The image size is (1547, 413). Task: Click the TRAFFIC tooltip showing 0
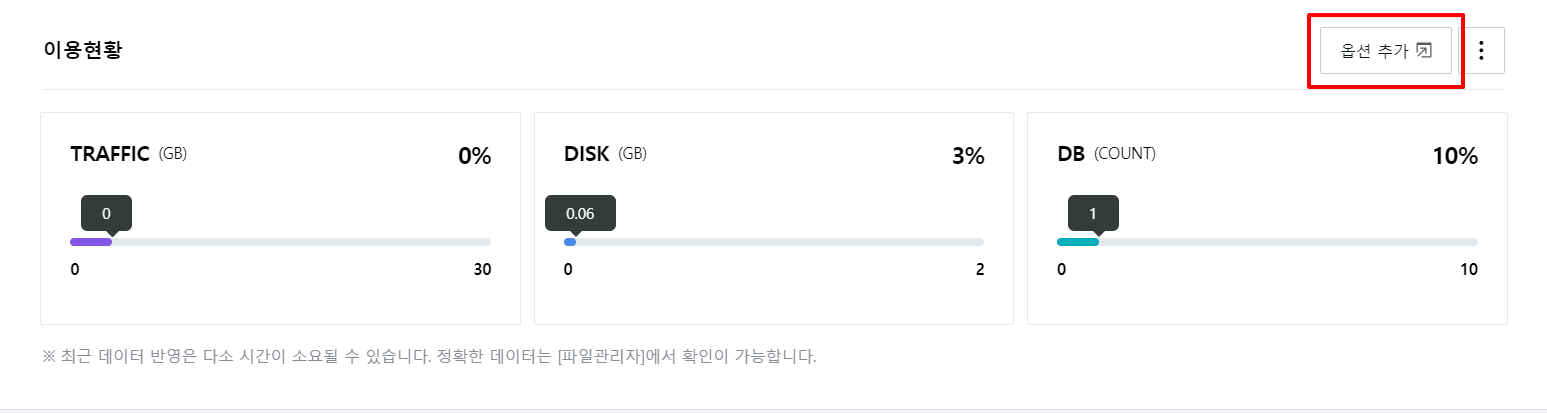click(106, 214)
